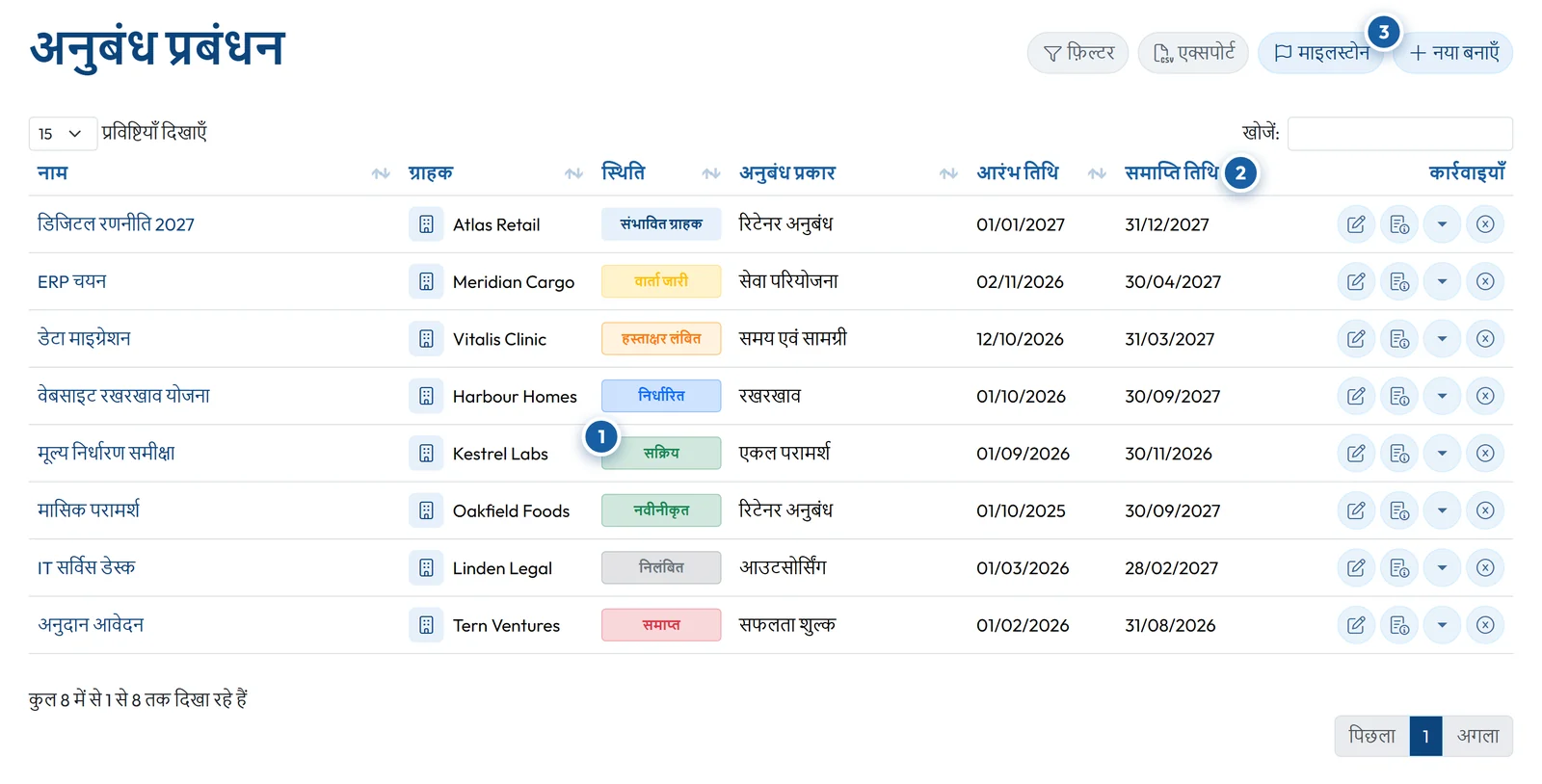The width and height of the screenshot is (1542, 784).
Task: Click cancel icon for ERP चयन row
Action: pos(1485,282)
